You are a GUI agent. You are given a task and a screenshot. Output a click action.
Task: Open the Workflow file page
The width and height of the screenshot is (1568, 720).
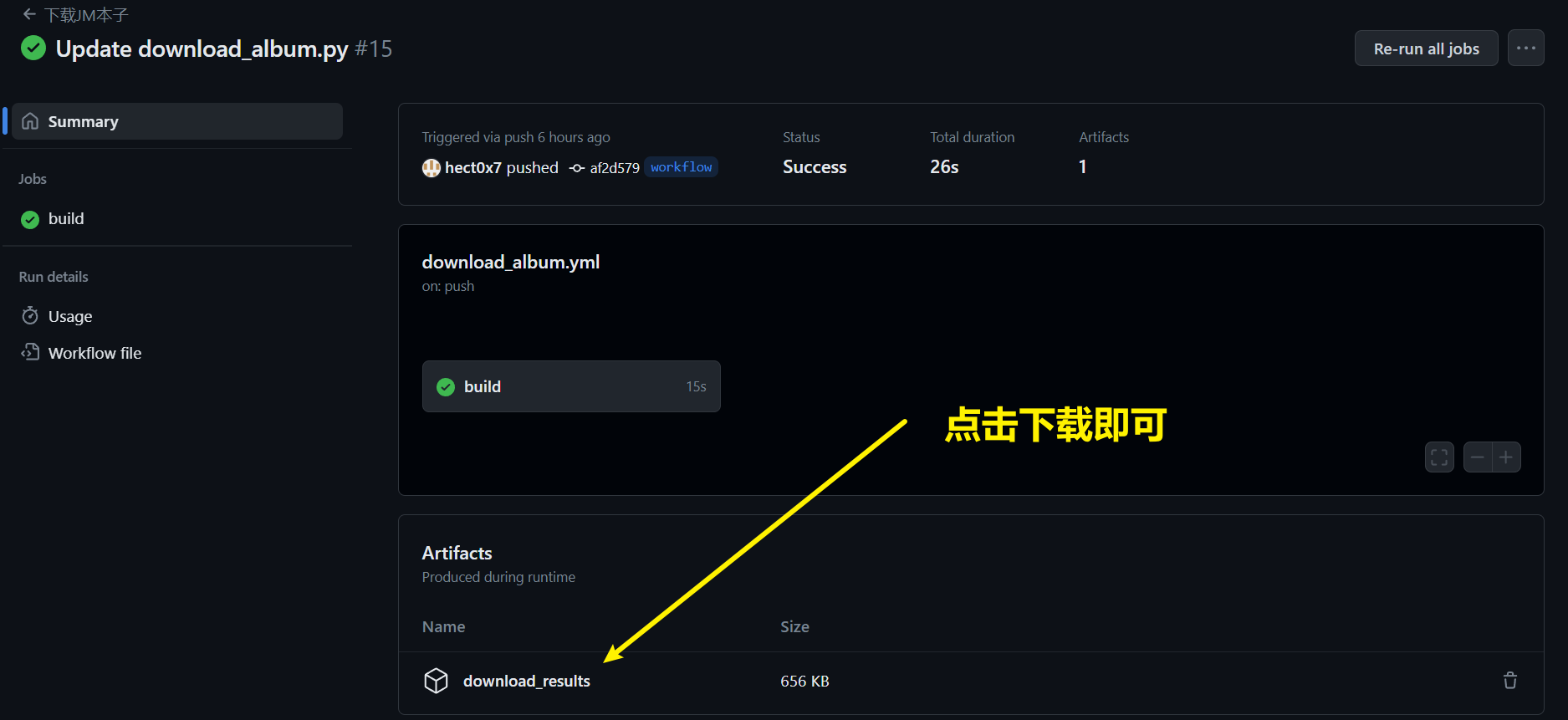point(94,353)
